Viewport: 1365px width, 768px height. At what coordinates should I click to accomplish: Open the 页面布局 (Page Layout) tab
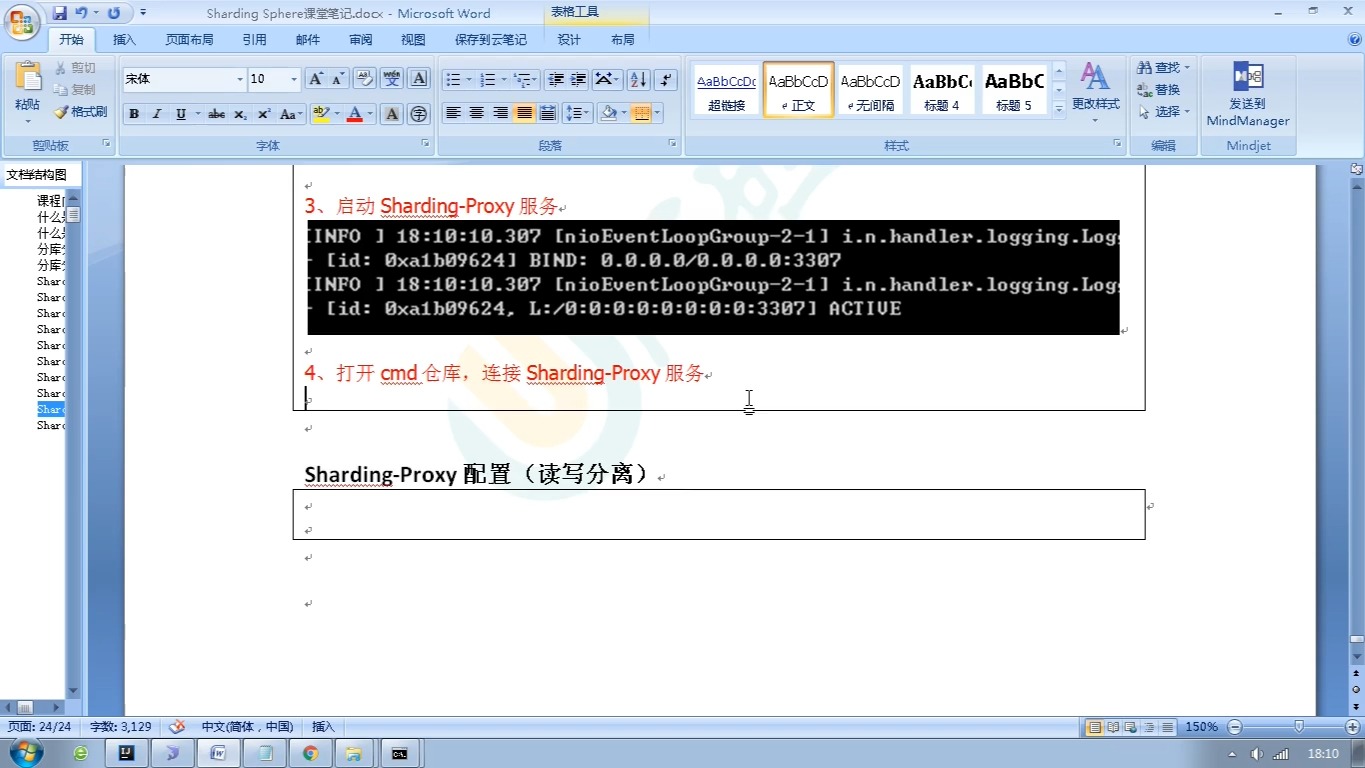tap(189, 40)
